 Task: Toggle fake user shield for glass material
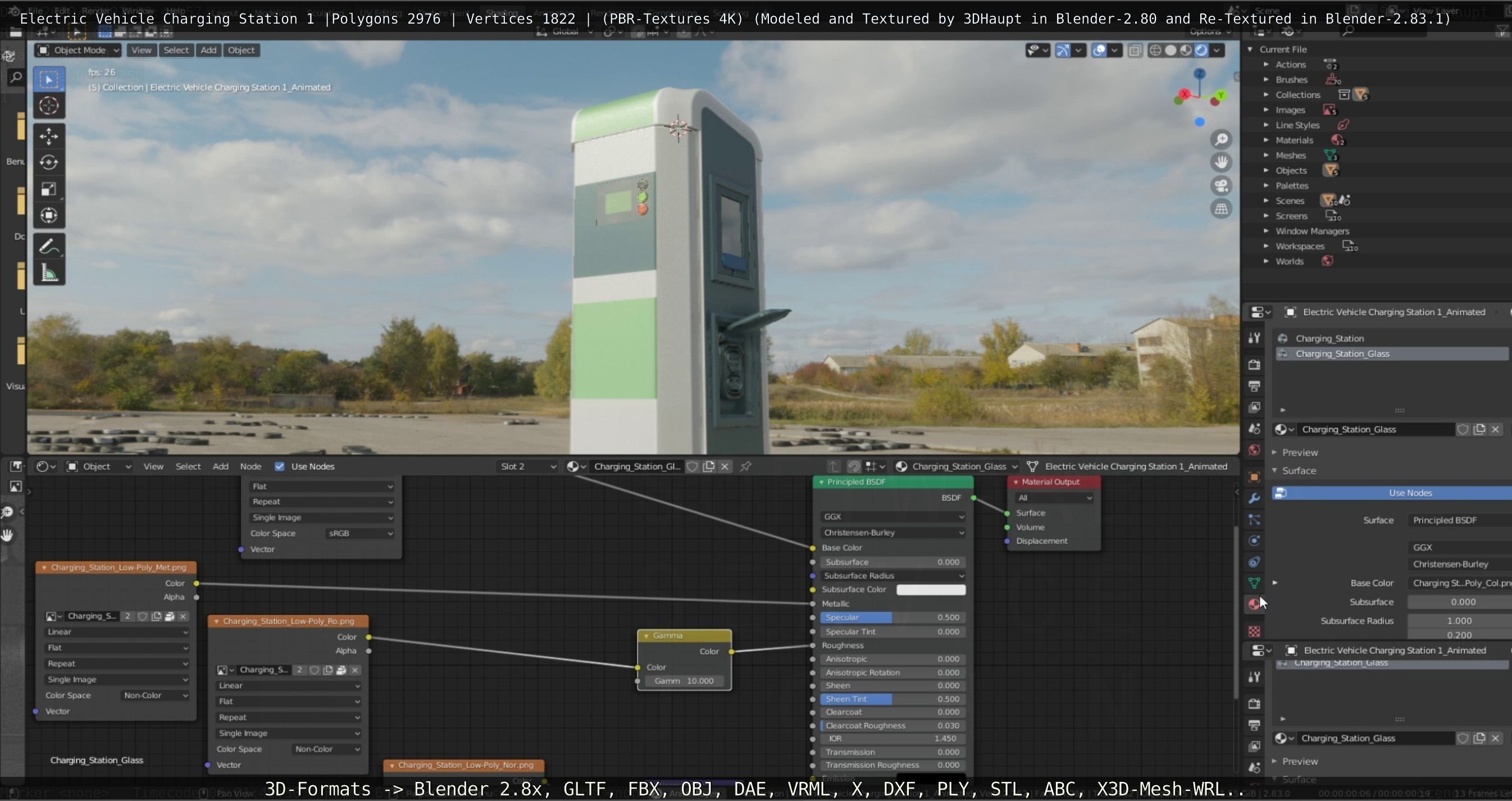pyautogui.click(x=1463, y=430)
